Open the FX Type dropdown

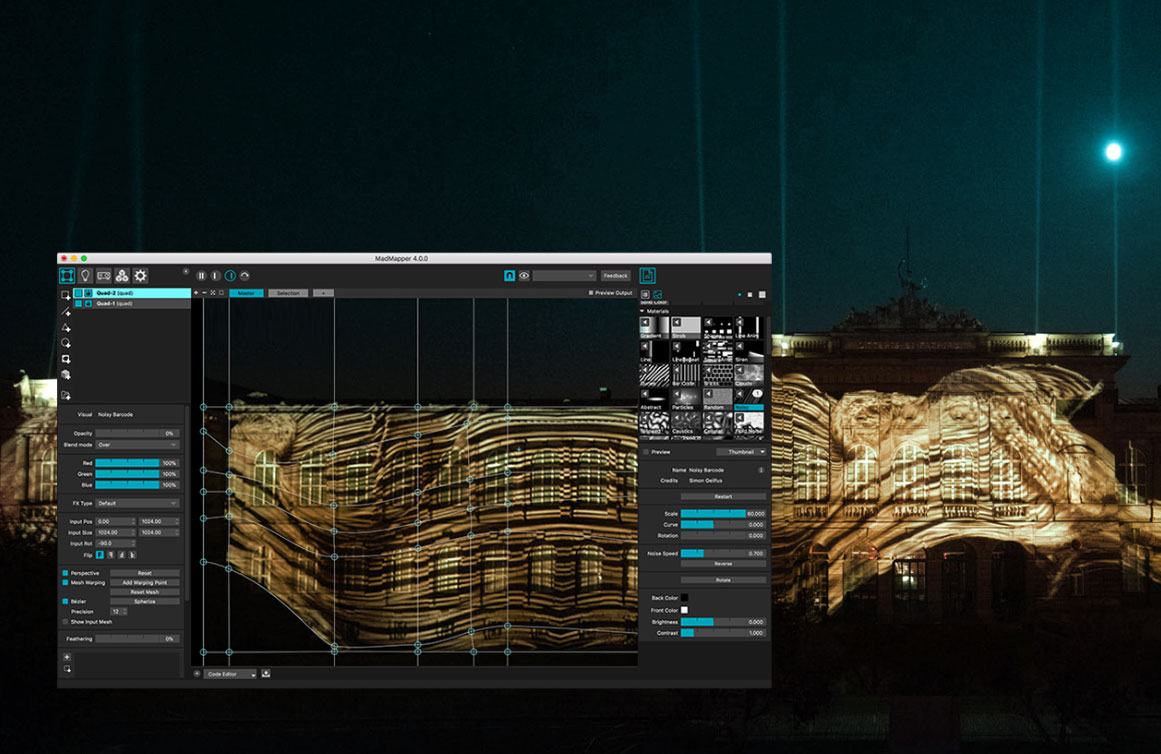click(137, 503)
